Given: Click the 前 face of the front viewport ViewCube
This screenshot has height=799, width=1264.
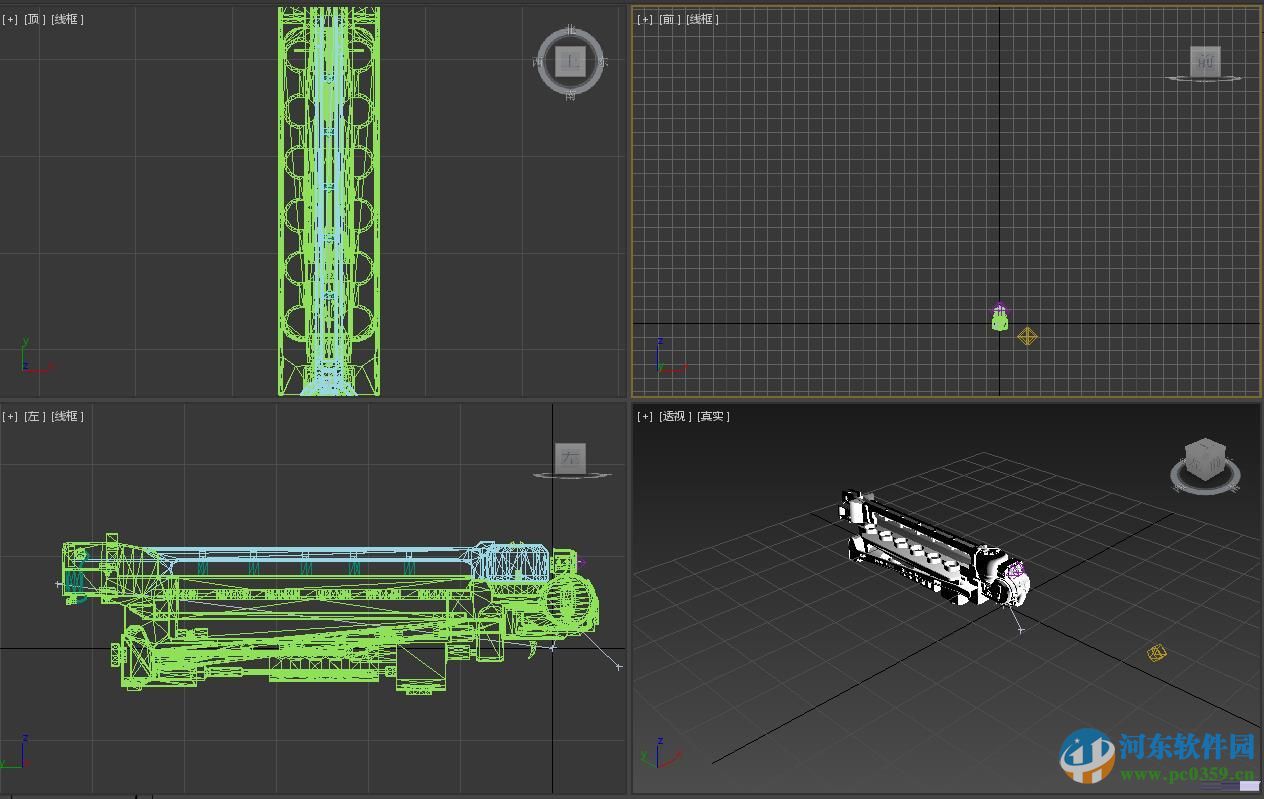Looking at the screenshot, I should 1204,63.
